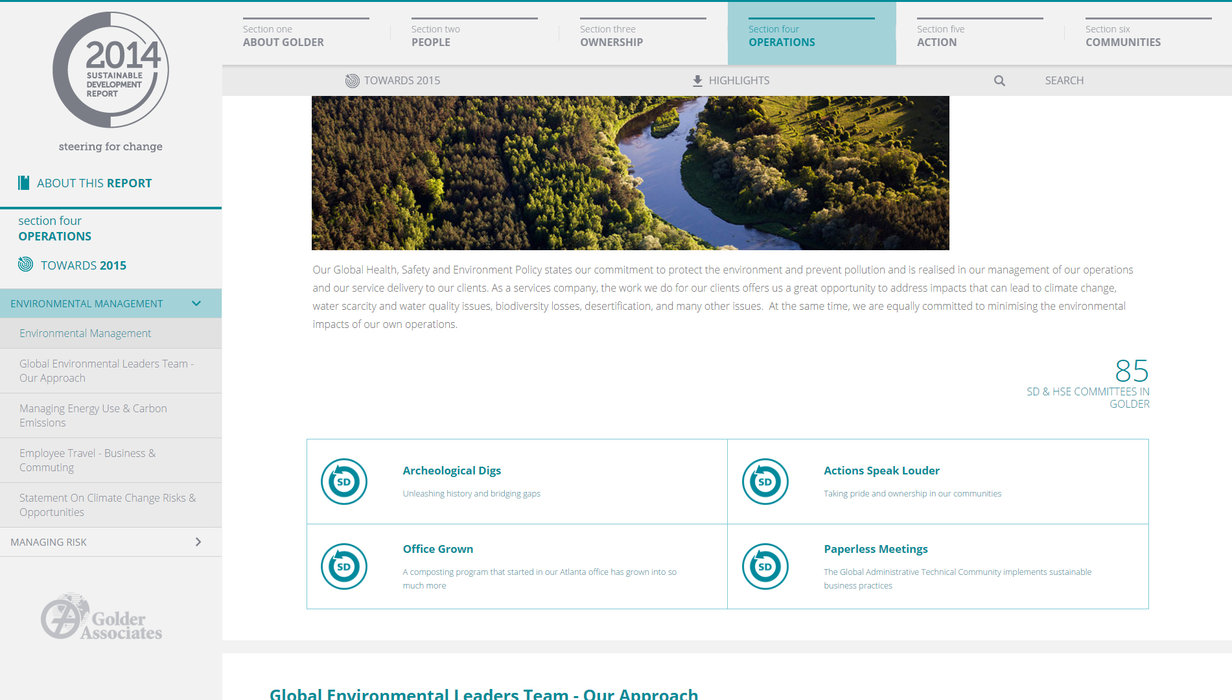Collapse the Environmental Management sidebar section
This screenshot has width=1232, height=700.
(x=196, y=304)
